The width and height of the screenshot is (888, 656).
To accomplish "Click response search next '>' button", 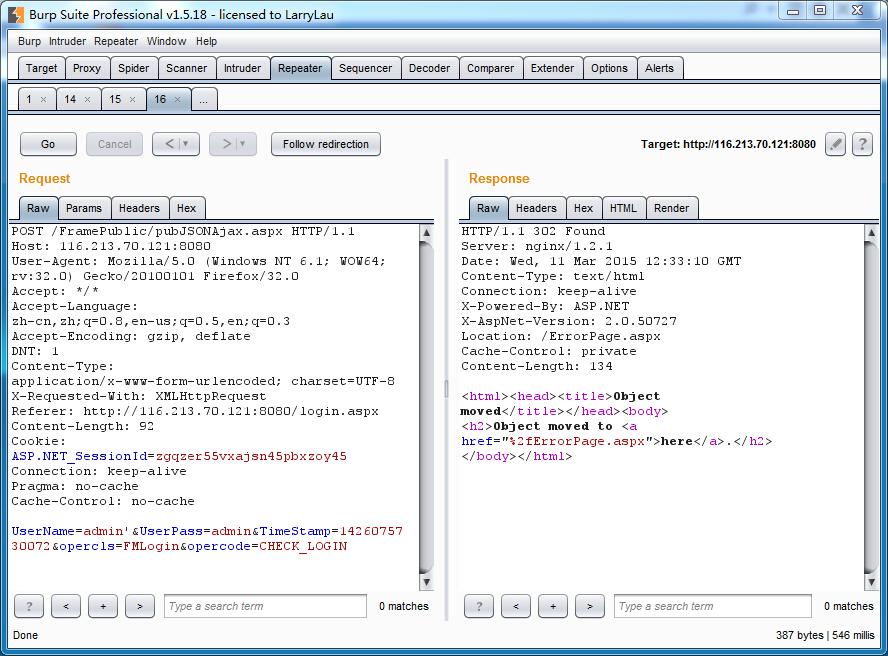I will [x=590, y=606].
